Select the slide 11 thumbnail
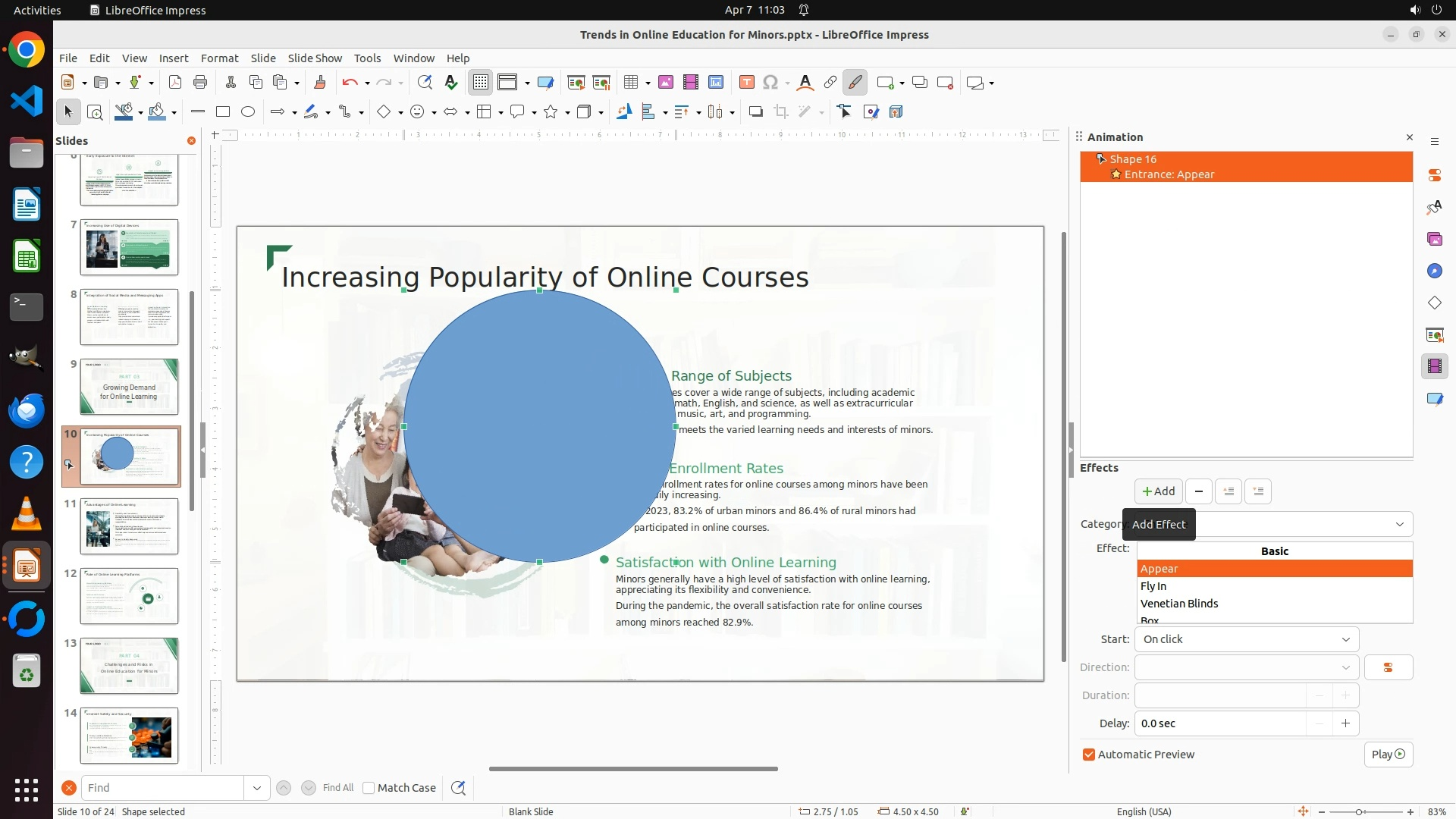The image size is (1456, 819). [x=129, y=526]
